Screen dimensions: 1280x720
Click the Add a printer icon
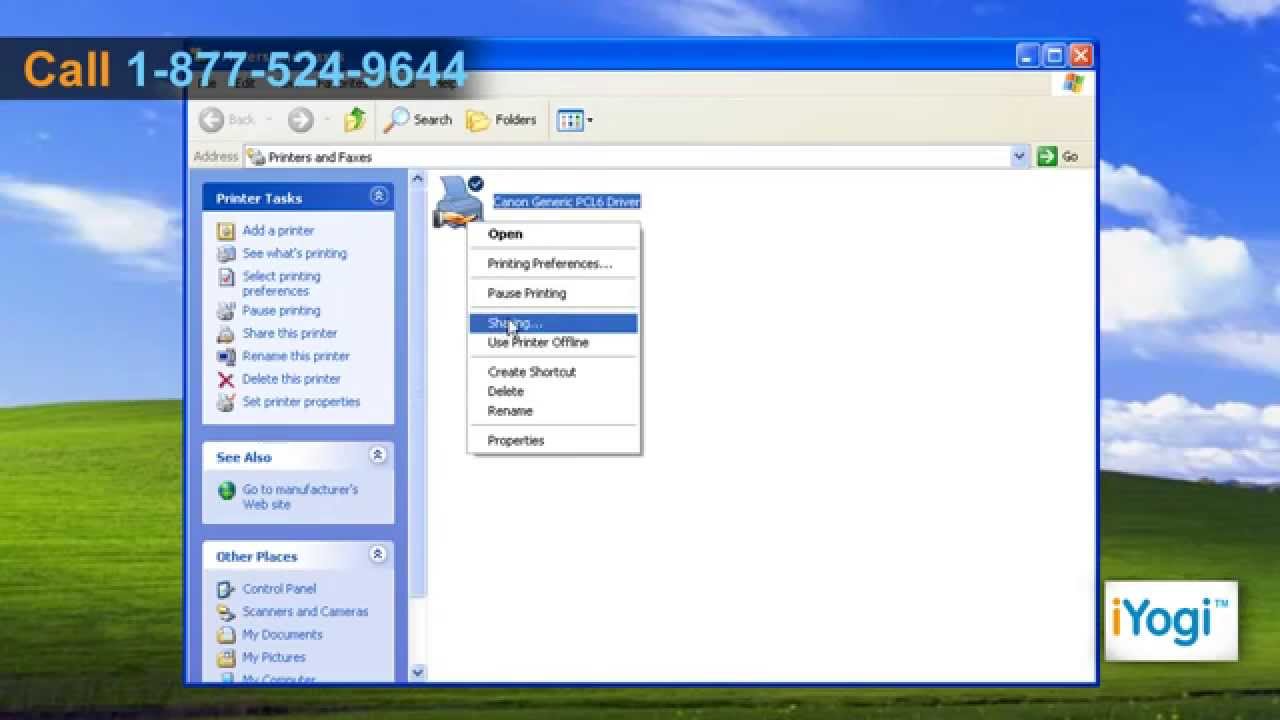tap(226, 231)
